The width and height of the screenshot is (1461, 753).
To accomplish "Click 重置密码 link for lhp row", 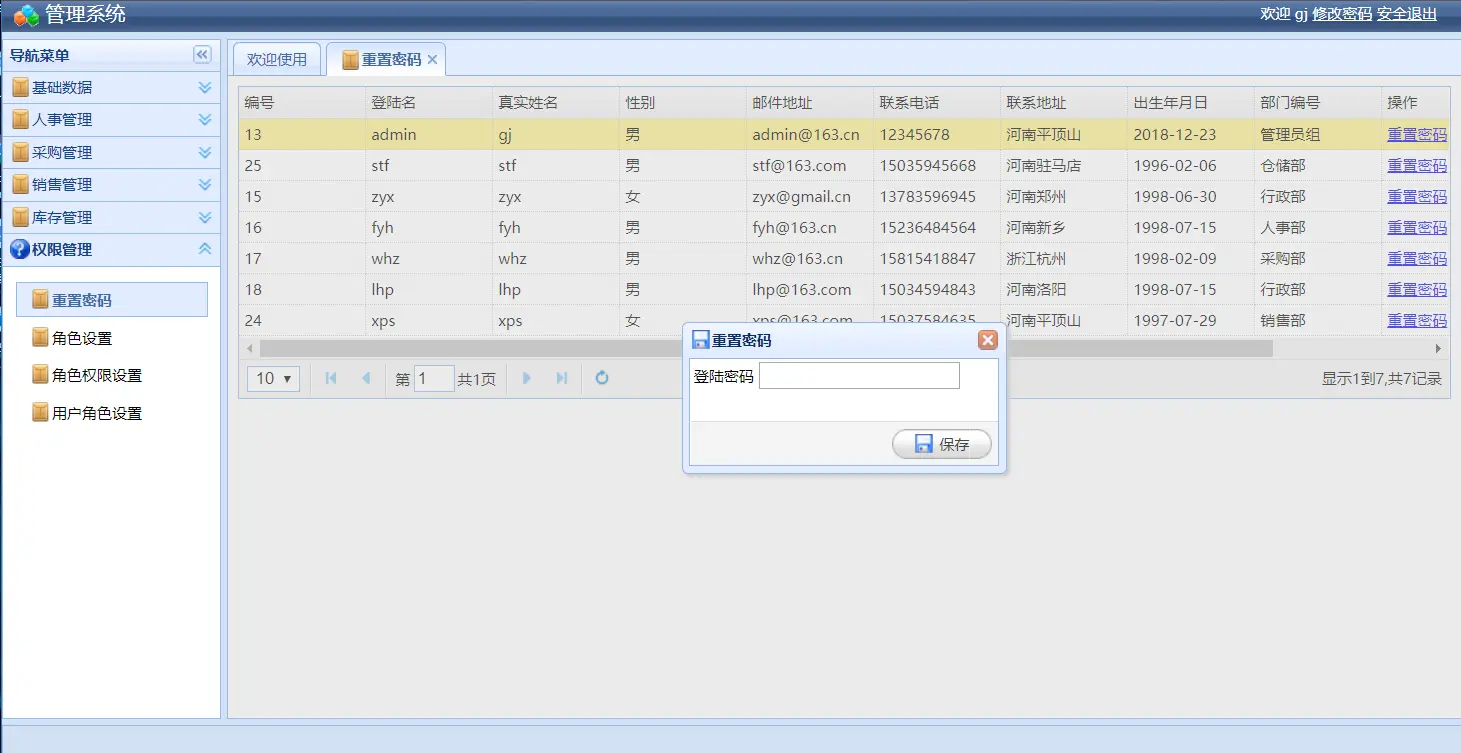I will point(1417,289).
